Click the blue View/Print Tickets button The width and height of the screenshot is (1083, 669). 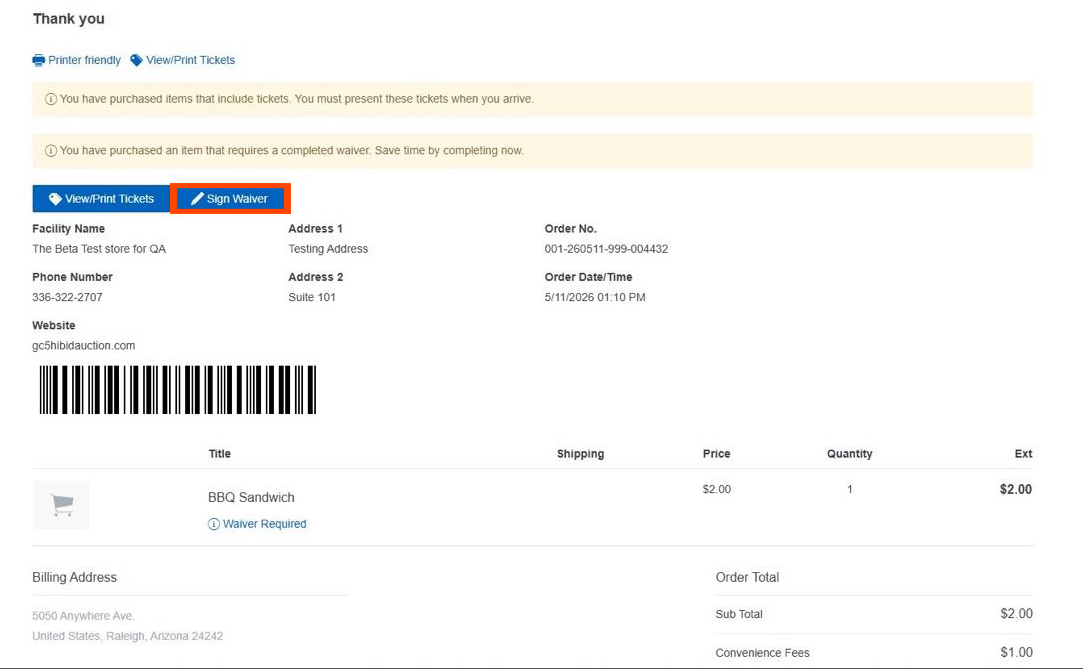101,199
